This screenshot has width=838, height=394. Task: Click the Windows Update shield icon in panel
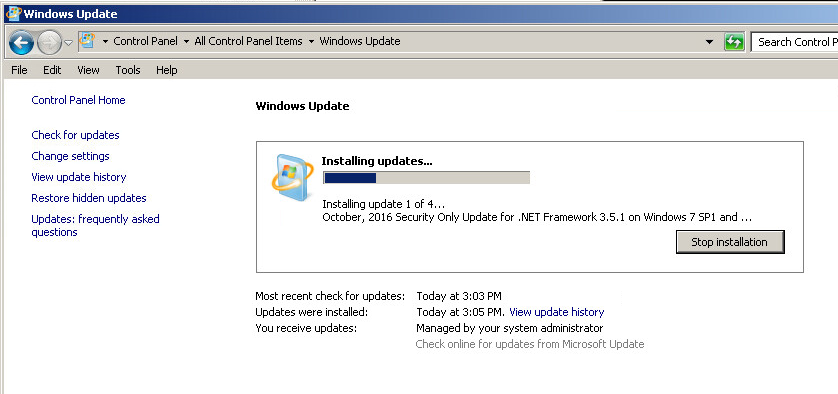292,177
